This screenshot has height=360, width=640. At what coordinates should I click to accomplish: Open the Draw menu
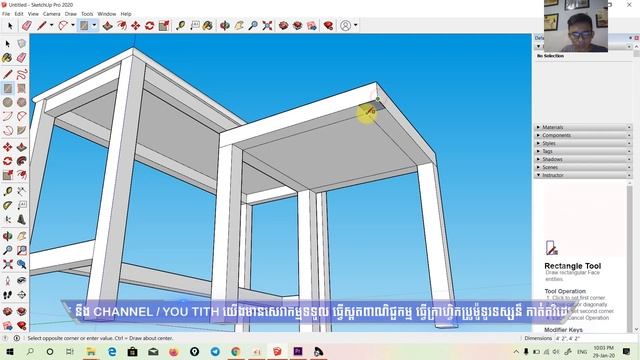coord(71,14)
